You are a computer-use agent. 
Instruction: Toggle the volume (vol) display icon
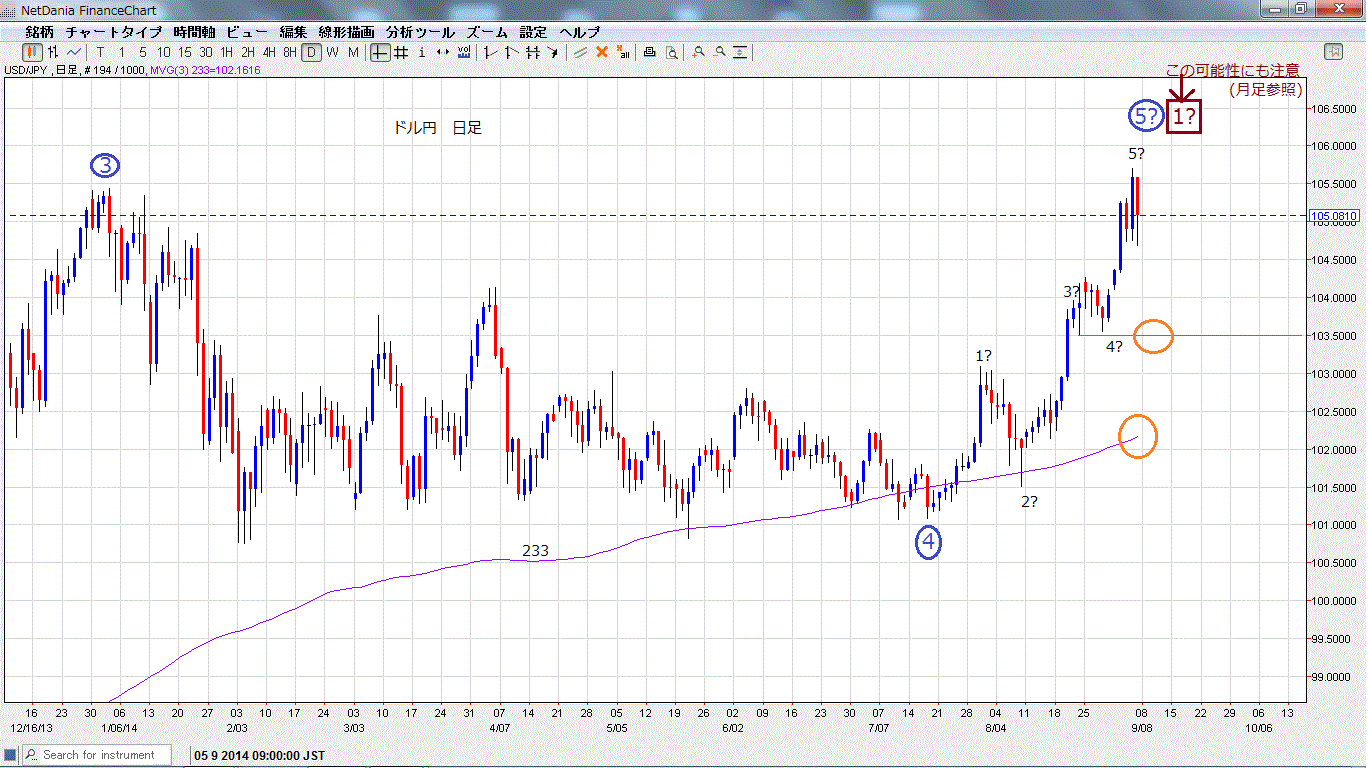point(464,52)
